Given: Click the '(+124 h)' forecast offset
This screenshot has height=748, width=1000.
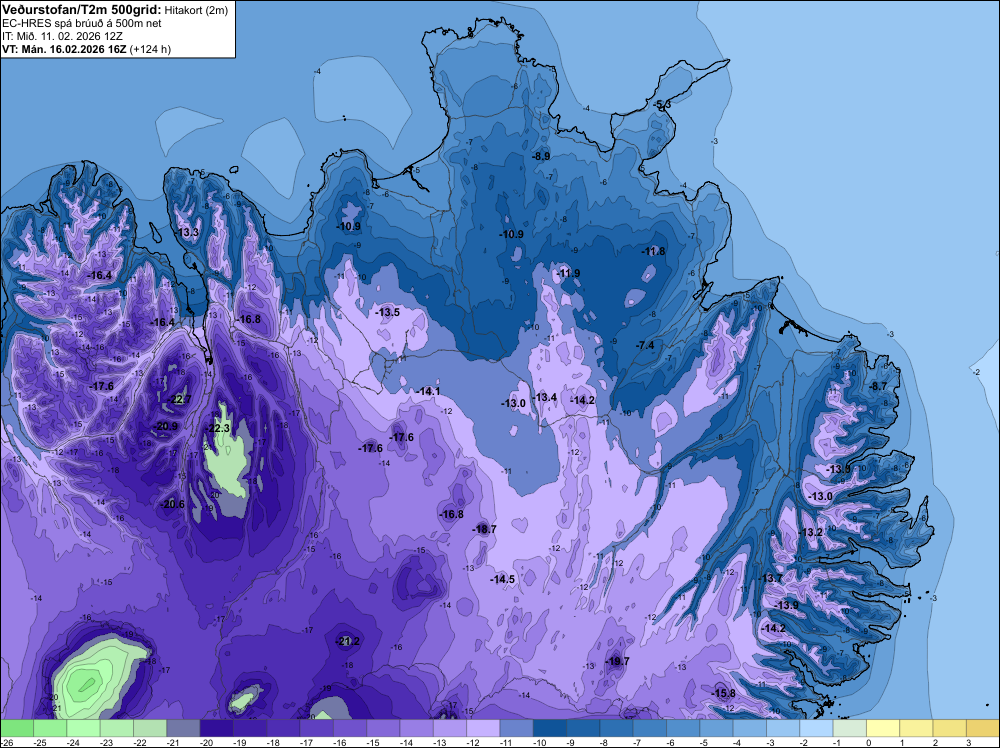Looking at the screenshot, I should 150,49.
